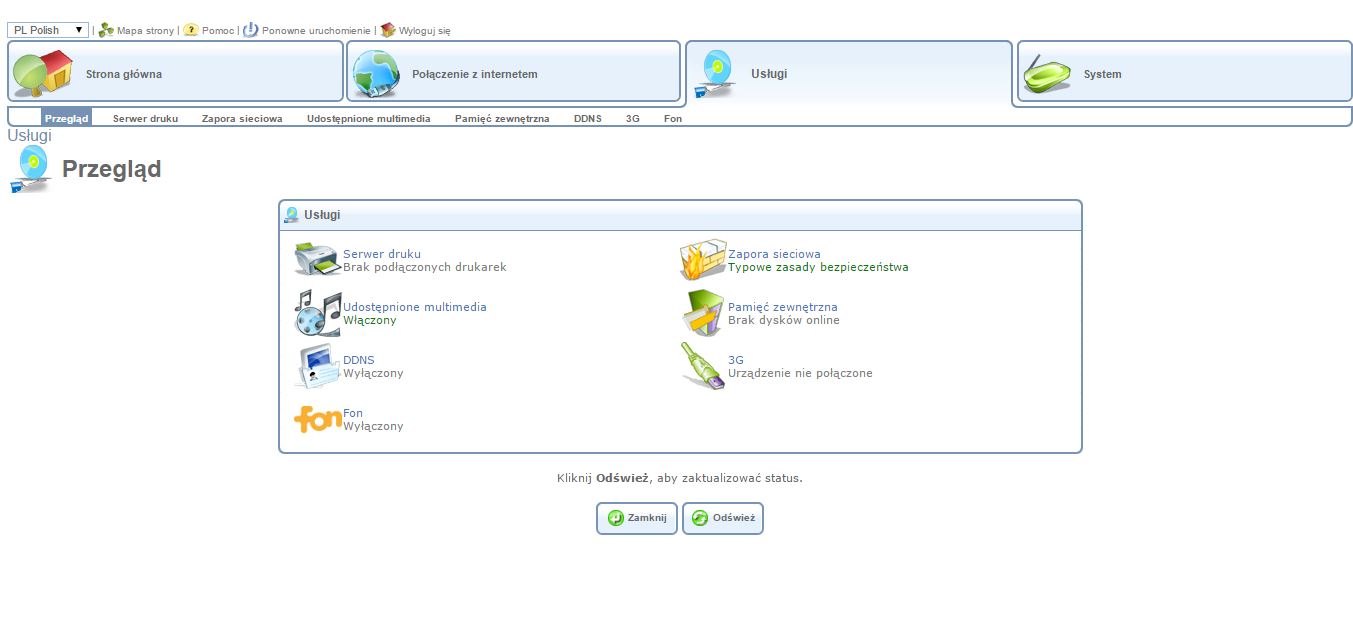The height and width of the screenshot is (624, 1353).
Task: Click the orange Fon logo icon
Action: [x=317, y=419]
